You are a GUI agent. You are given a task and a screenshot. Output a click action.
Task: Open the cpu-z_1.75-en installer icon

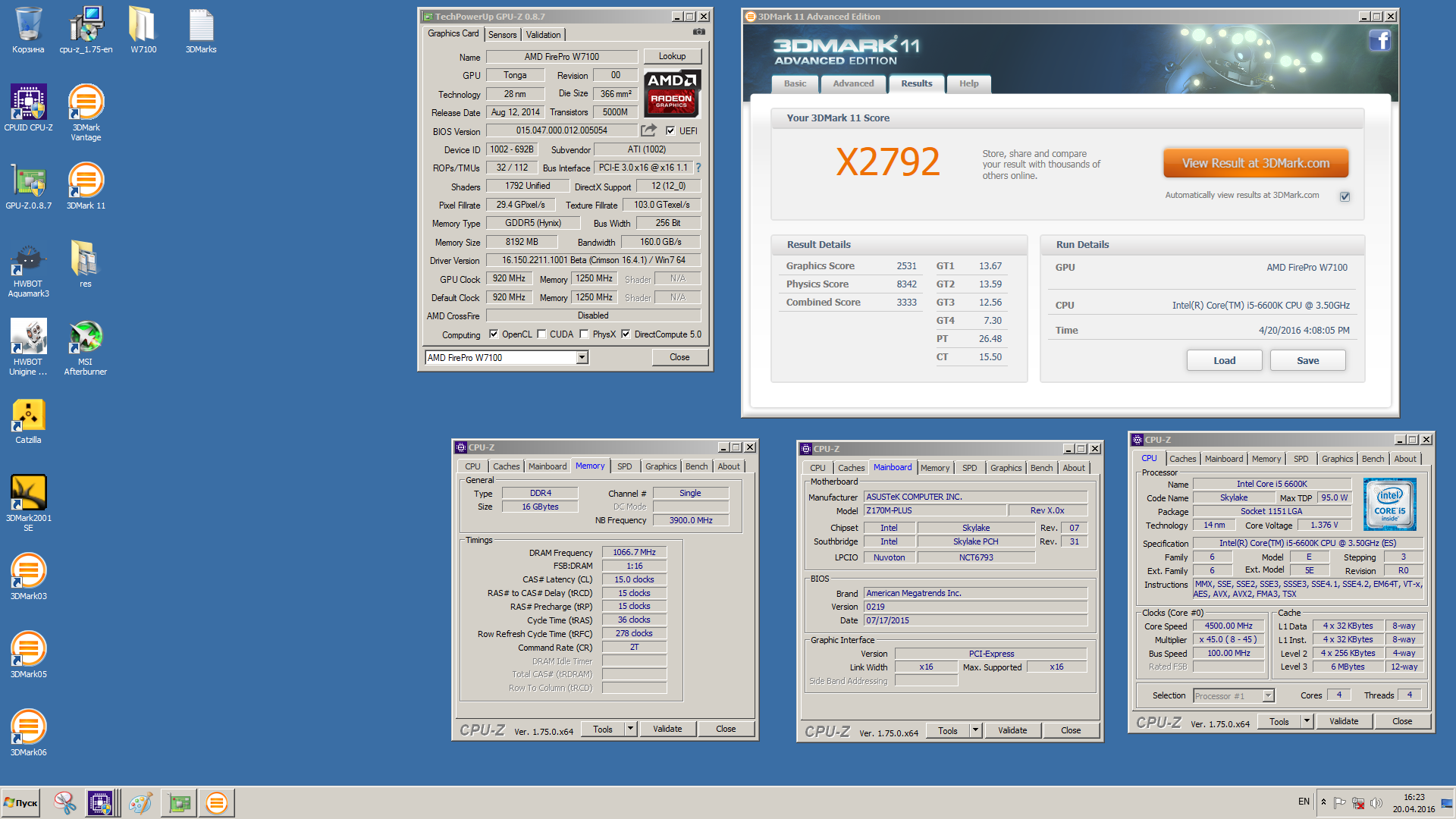point(86,30)
